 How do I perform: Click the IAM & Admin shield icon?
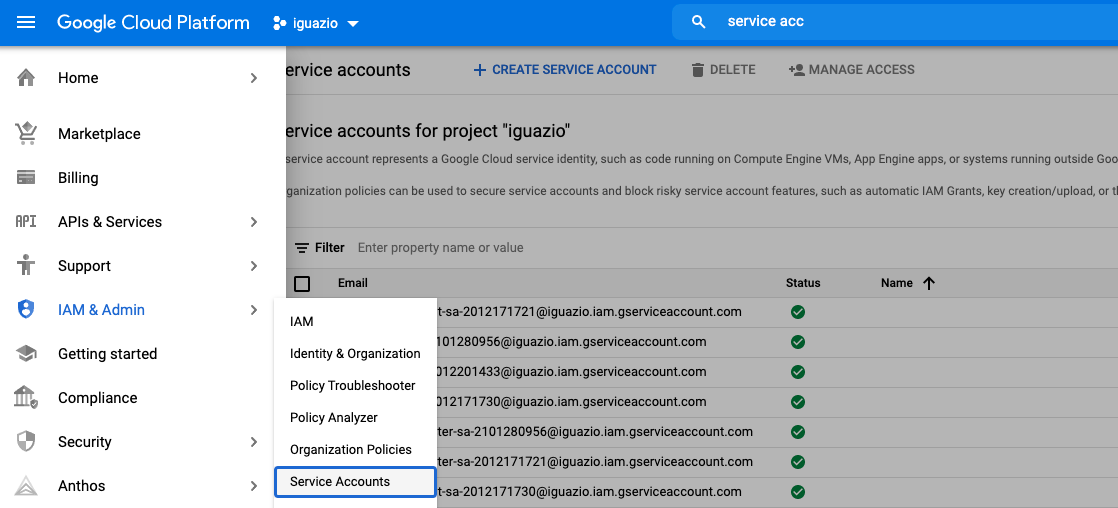tap(26, 310)
